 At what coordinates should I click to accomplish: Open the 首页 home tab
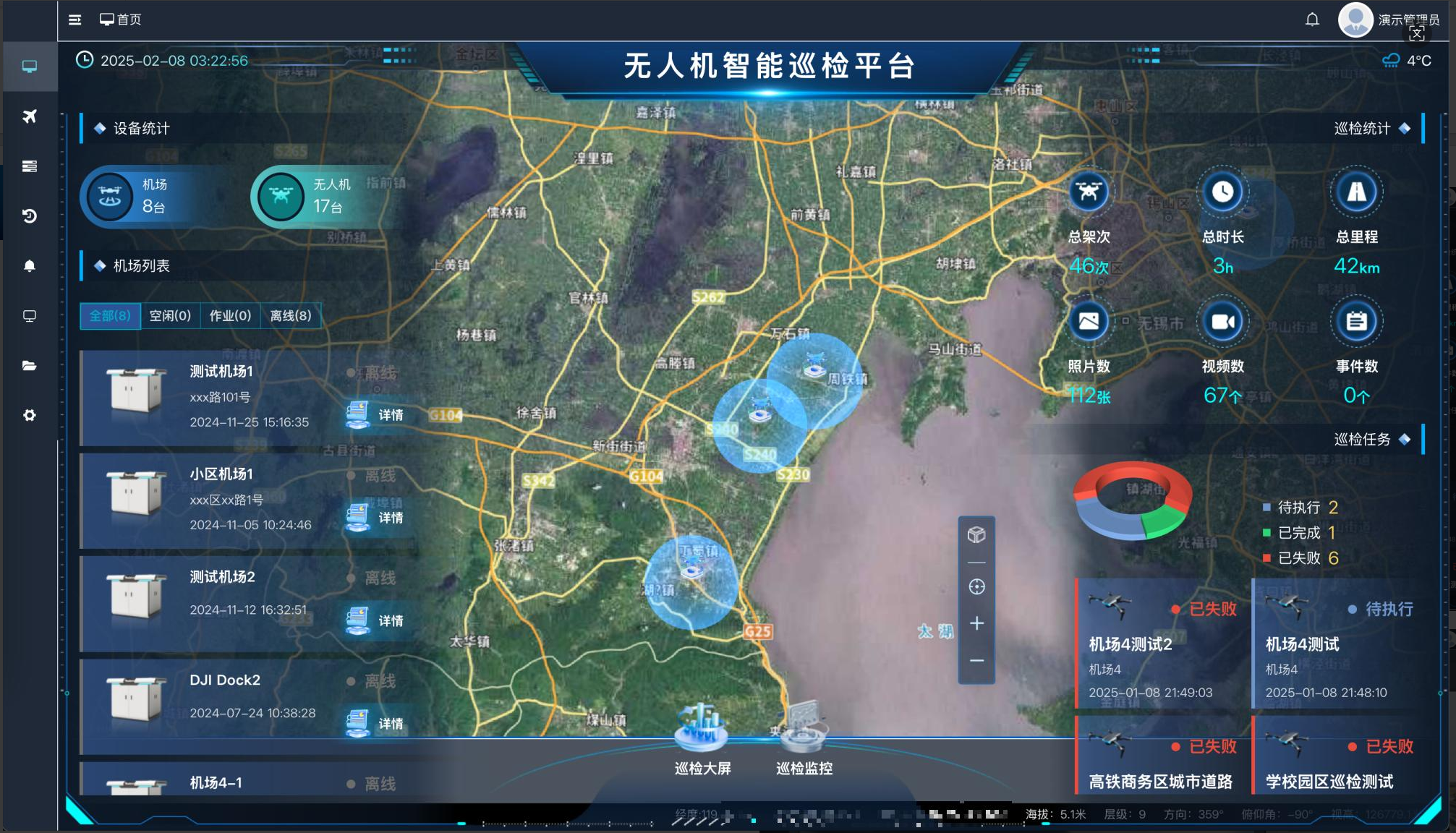(x=121, y=20)
